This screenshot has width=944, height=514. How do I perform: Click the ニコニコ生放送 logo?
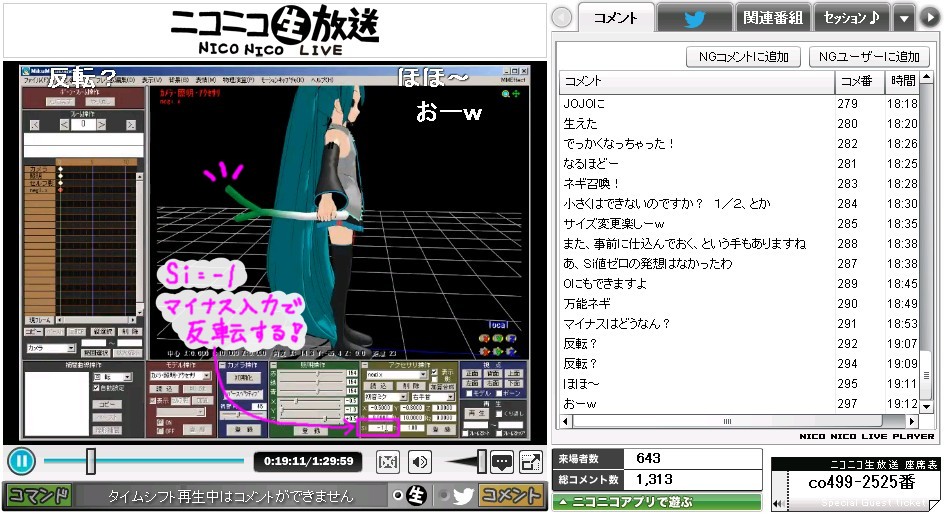275,30
